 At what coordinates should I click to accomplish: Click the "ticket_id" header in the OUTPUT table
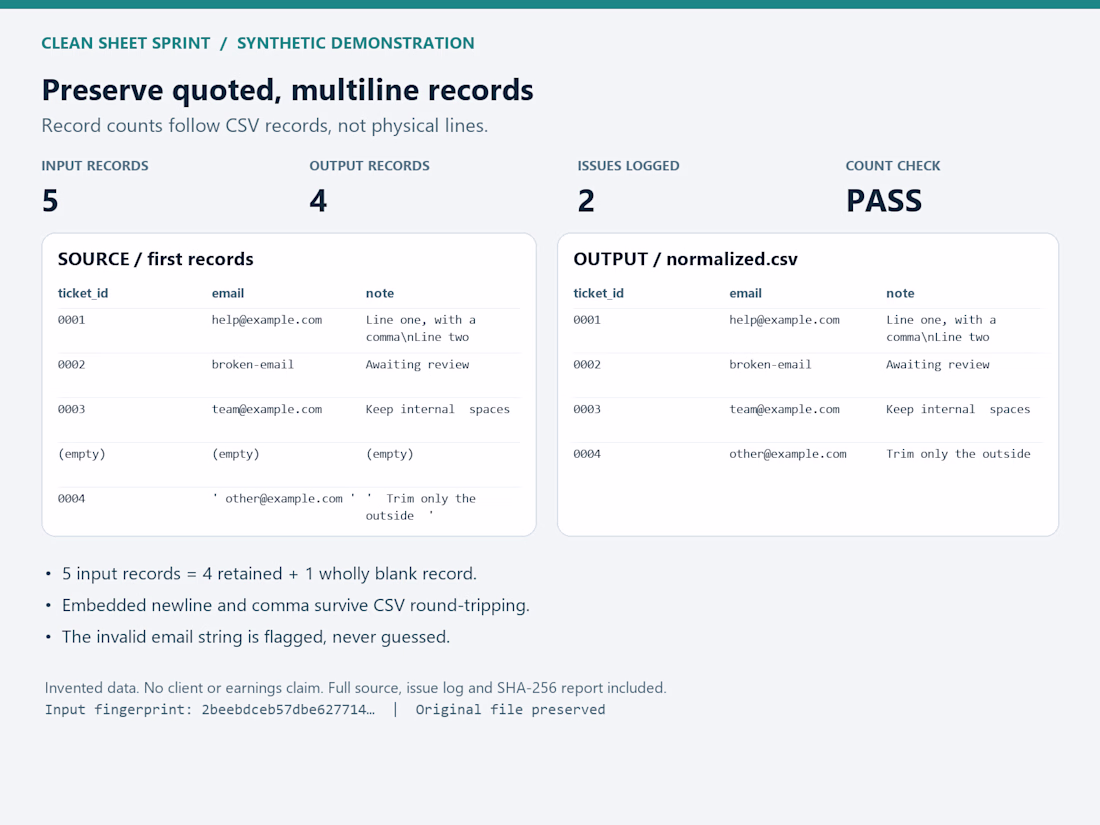[598, 293]
